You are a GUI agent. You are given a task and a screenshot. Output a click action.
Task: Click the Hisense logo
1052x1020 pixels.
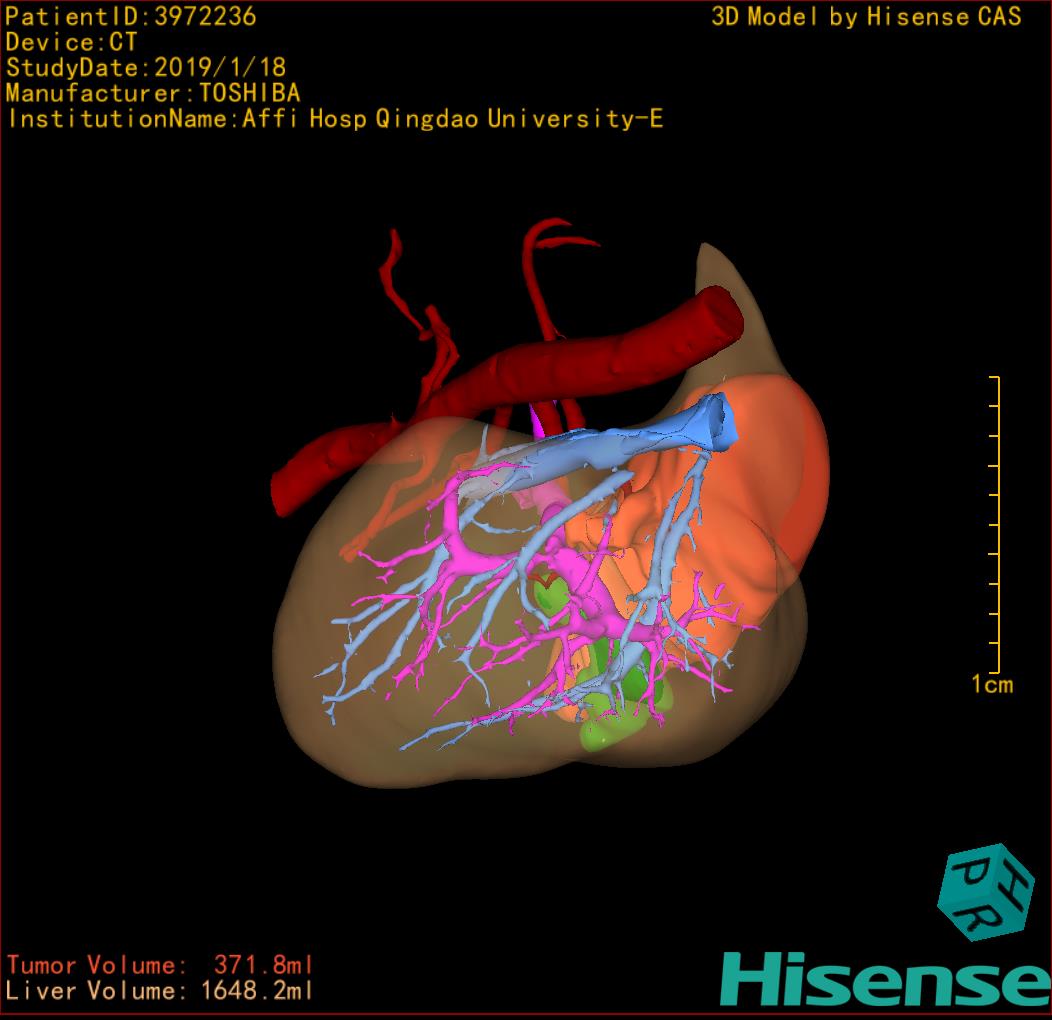886,980
